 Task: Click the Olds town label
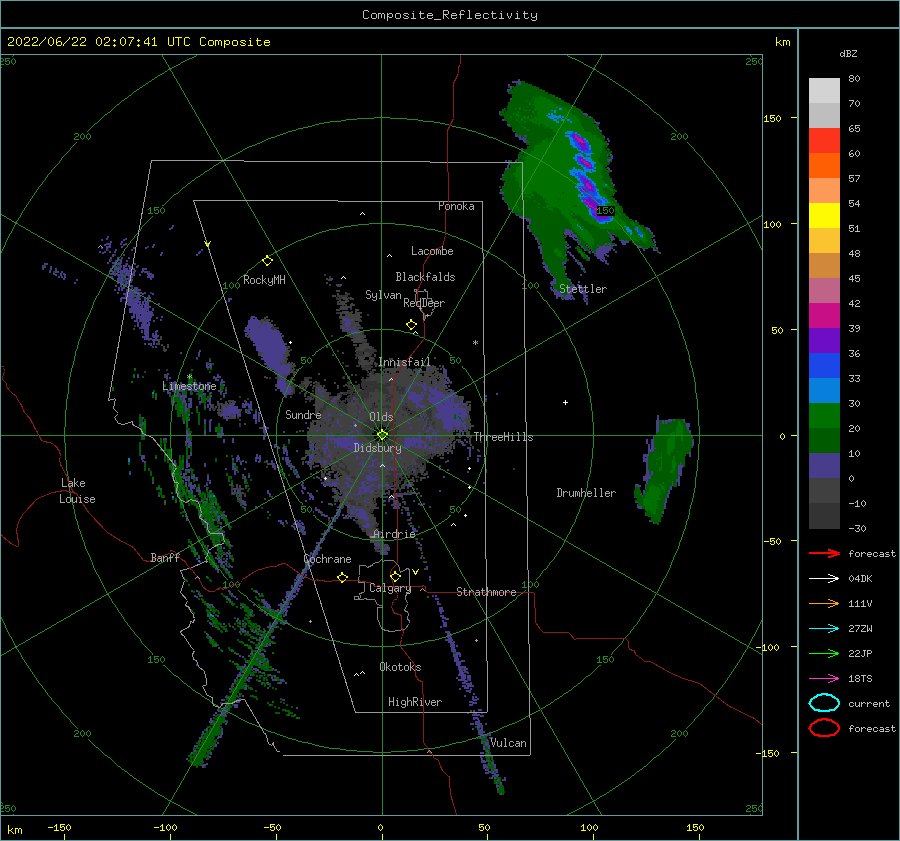381,417
